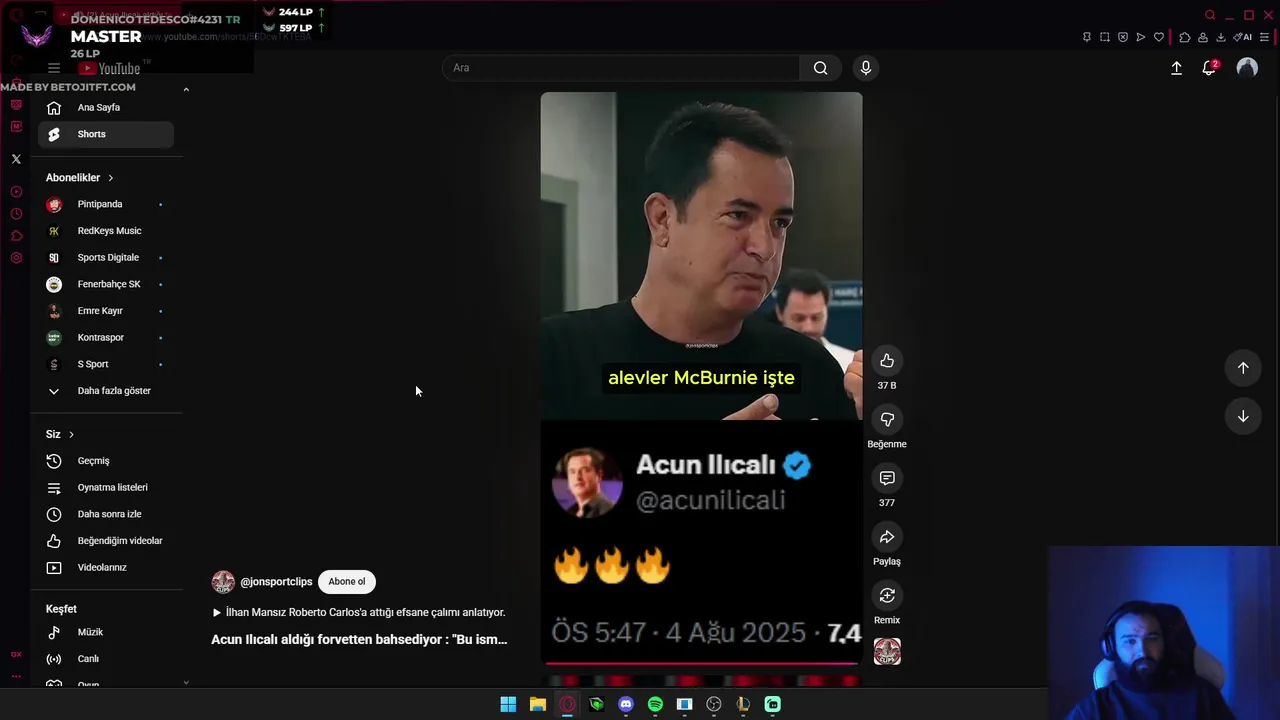Open the YouTube hamburger guide menu
The image size is (1280, 720).
coord(54,68)
